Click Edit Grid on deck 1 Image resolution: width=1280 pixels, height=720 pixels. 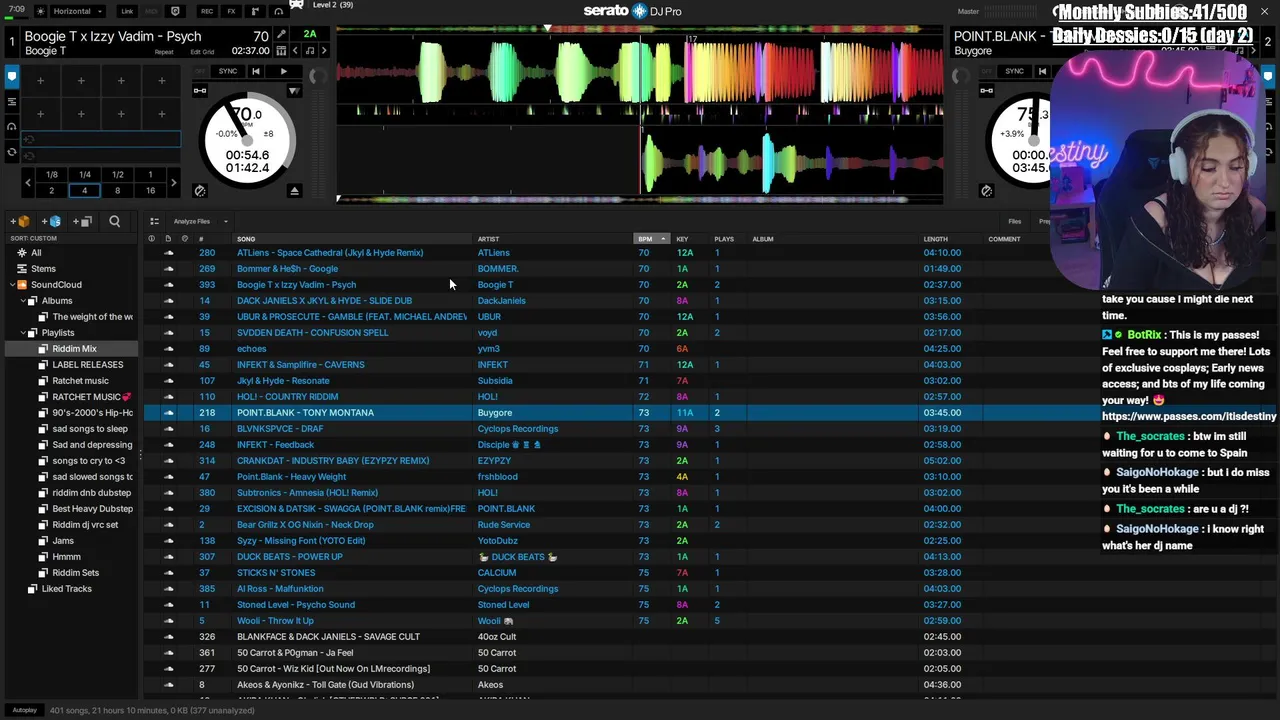pos(202,52)
